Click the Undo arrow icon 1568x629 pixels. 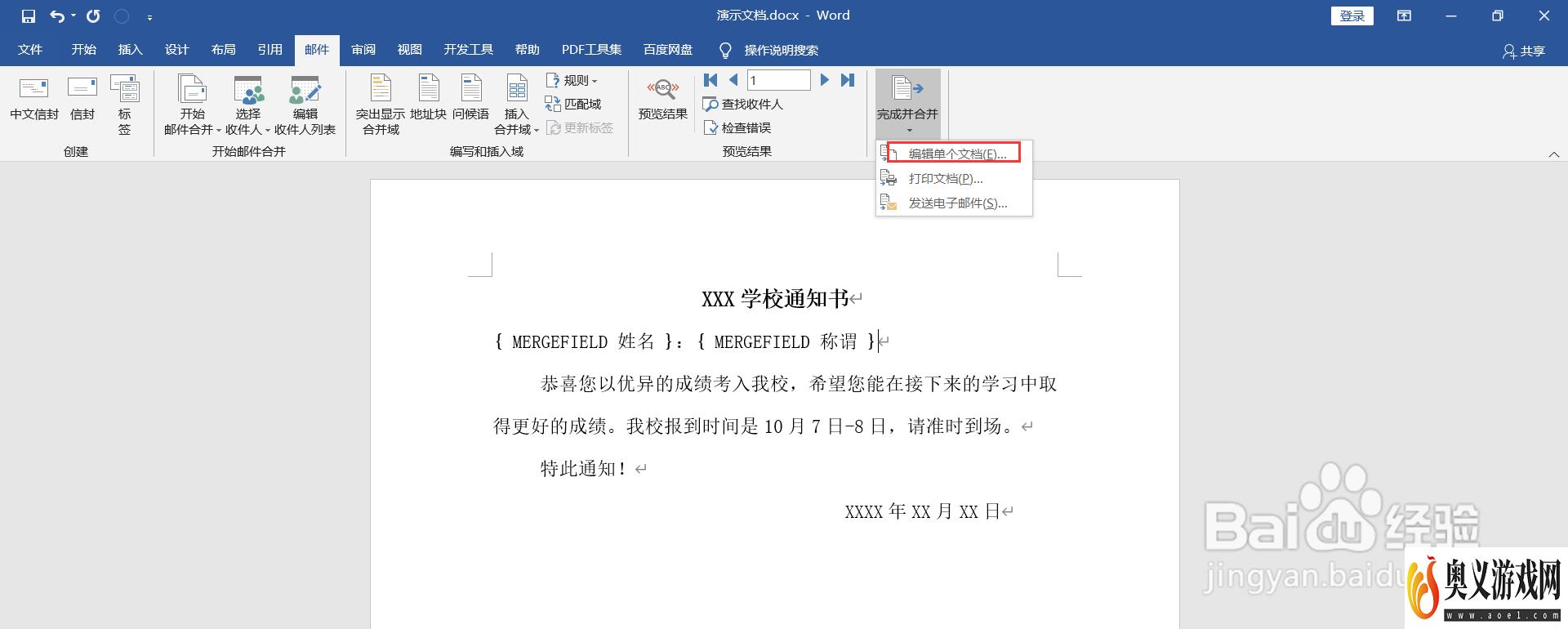coord(56,16)
